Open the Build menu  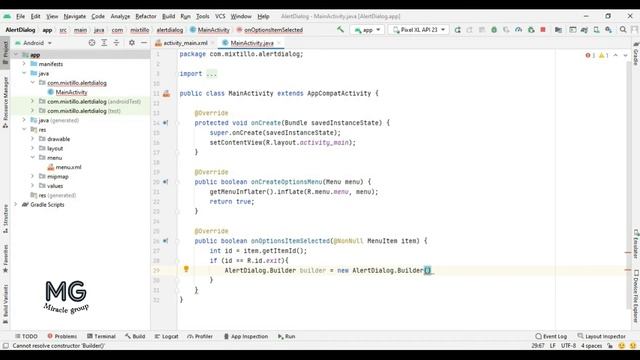click(x=168, y=16)
